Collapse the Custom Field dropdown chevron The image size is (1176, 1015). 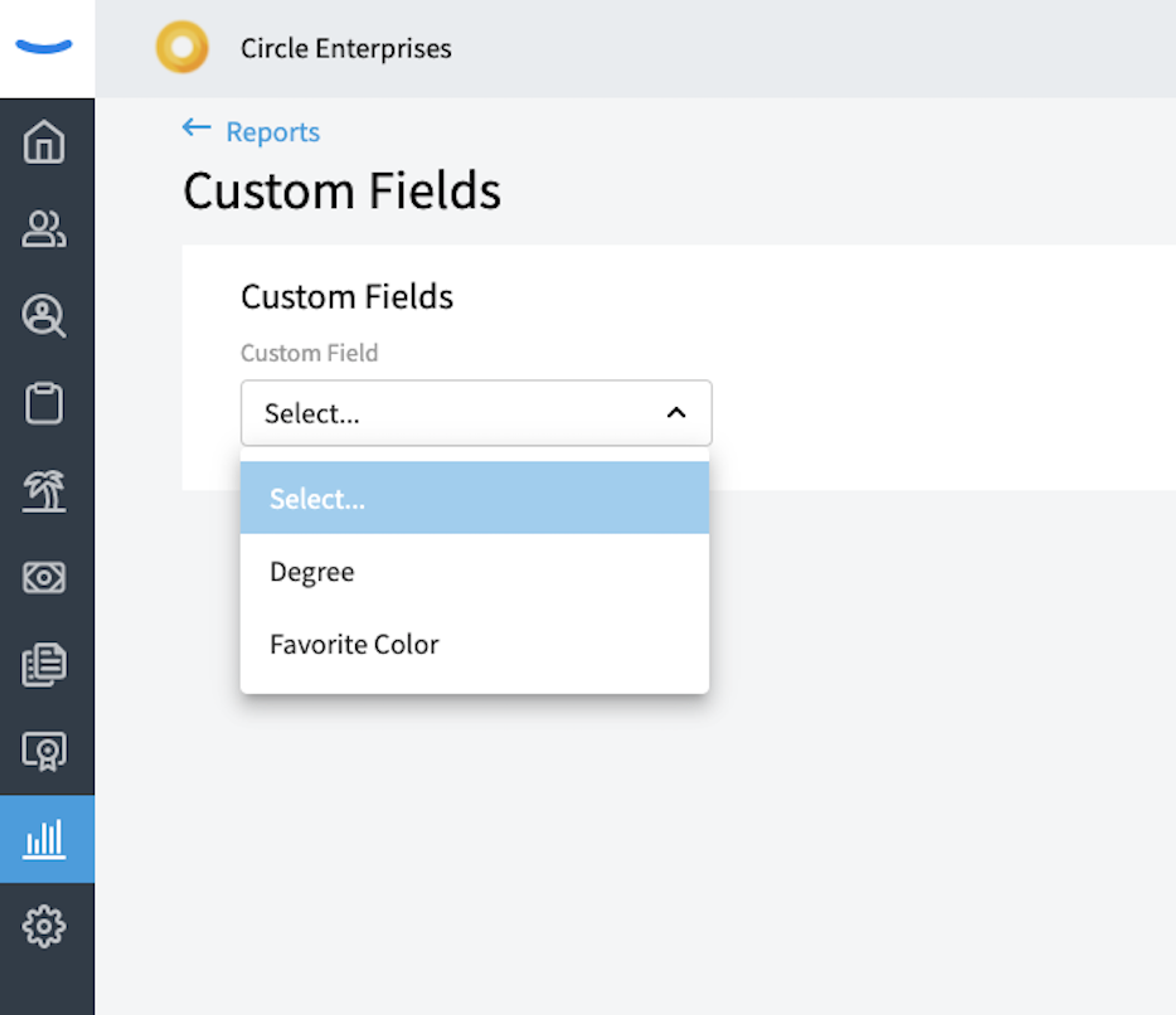[x=676, y=413]
